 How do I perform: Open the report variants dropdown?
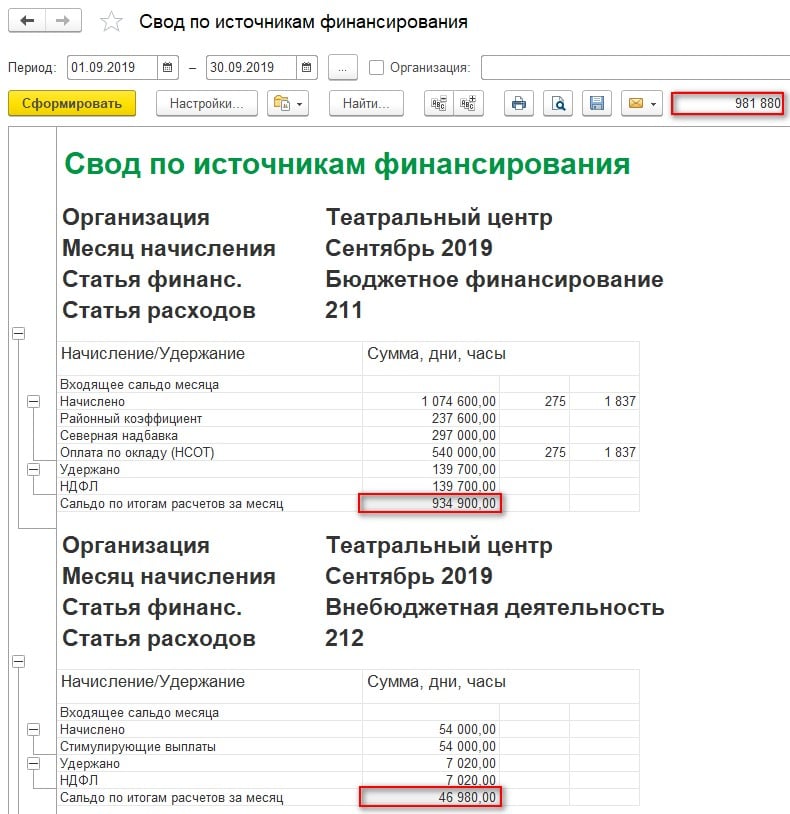(x=288, y=103)
